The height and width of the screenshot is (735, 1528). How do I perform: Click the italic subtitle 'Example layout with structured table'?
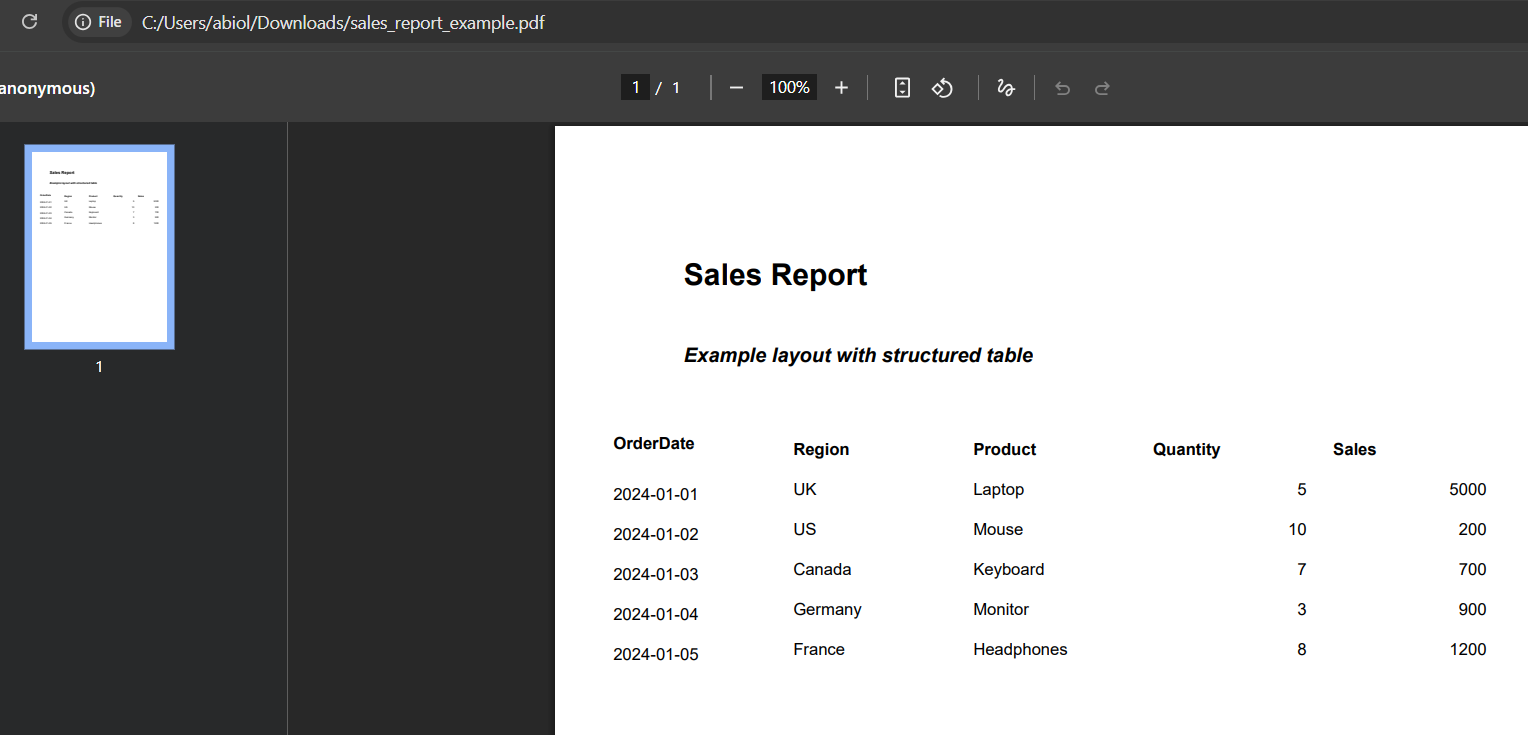858,356
